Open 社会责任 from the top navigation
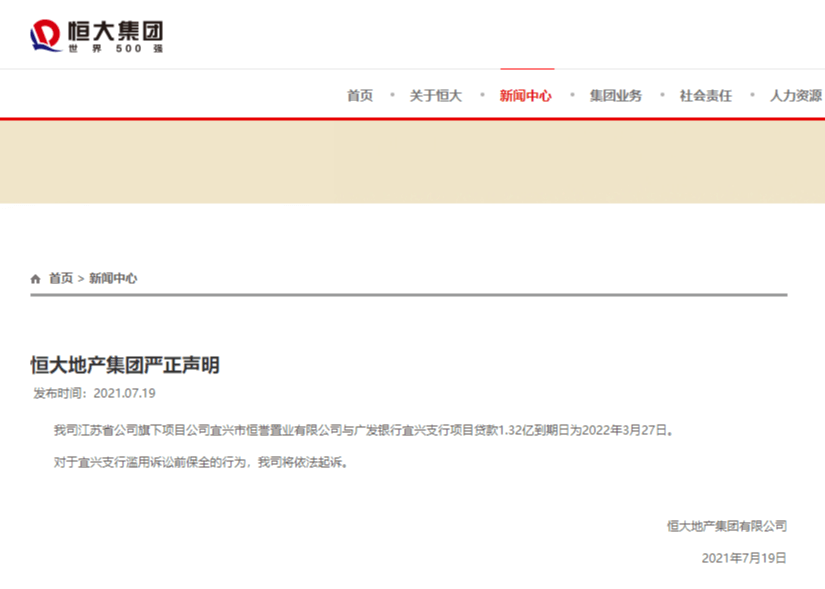 point(706,95)
